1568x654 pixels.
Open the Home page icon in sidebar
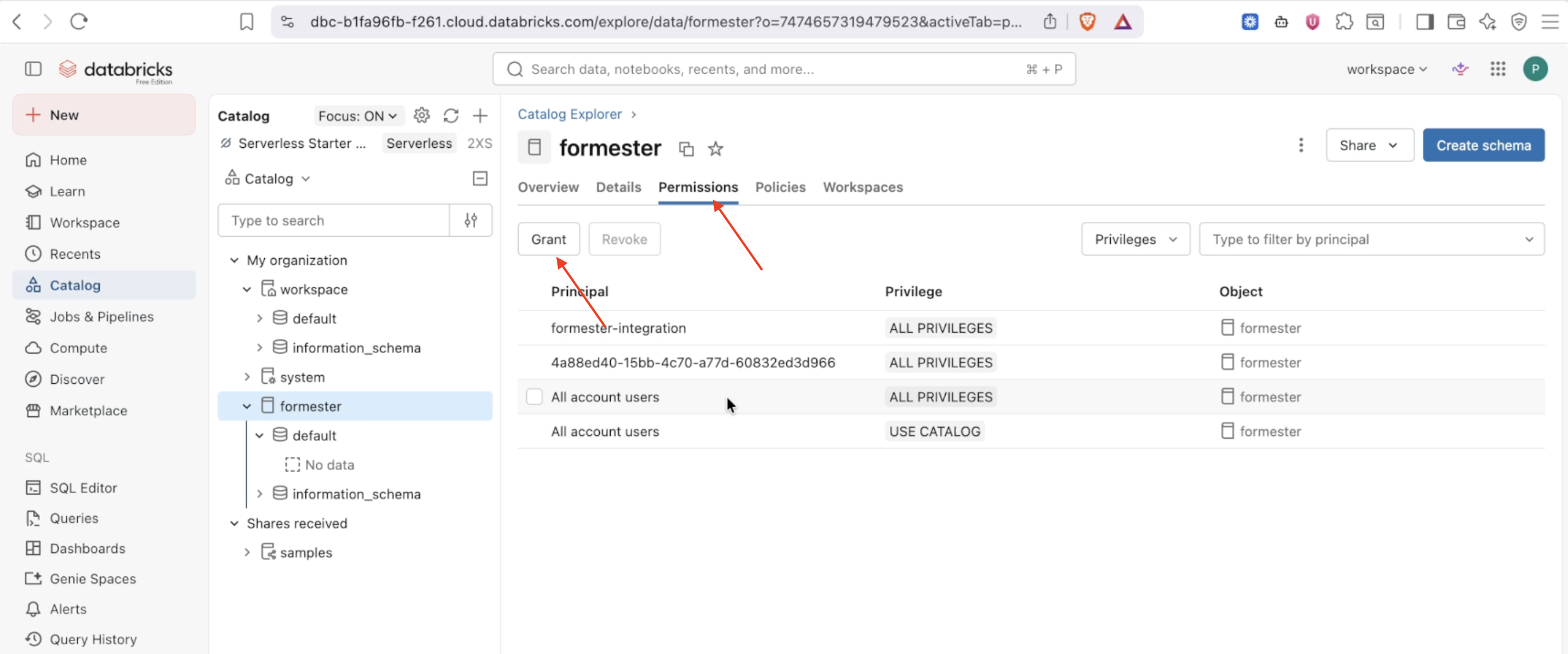pos(33,160)
